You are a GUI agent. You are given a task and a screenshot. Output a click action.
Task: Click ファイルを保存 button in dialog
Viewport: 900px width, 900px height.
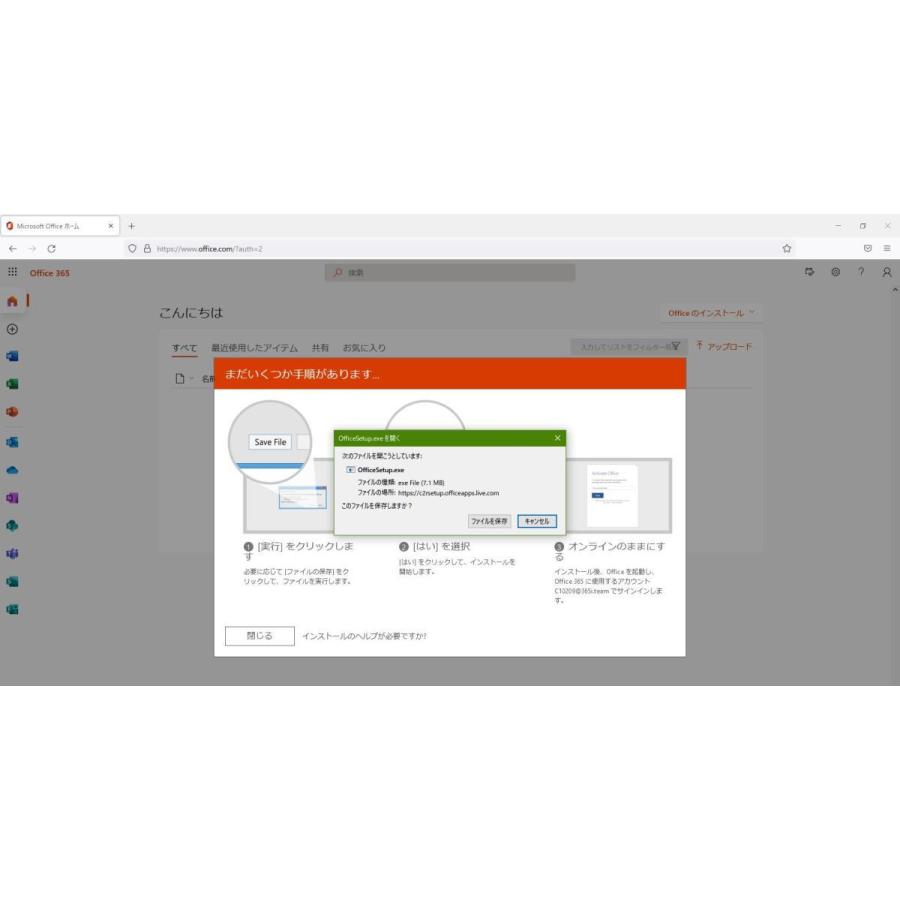point(489,521)
